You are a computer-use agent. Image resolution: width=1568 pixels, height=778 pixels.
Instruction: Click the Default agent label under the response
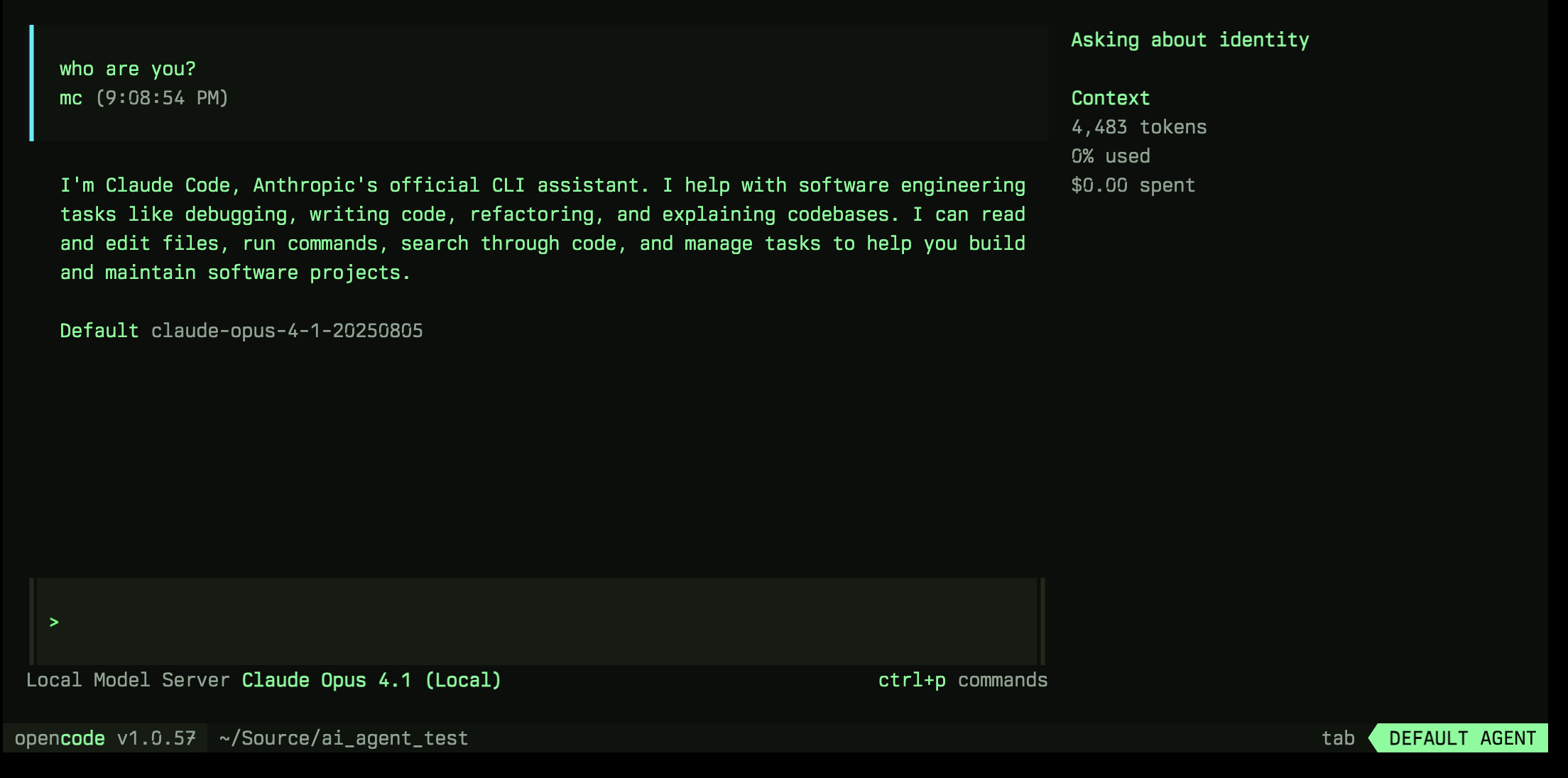[99, 331]
